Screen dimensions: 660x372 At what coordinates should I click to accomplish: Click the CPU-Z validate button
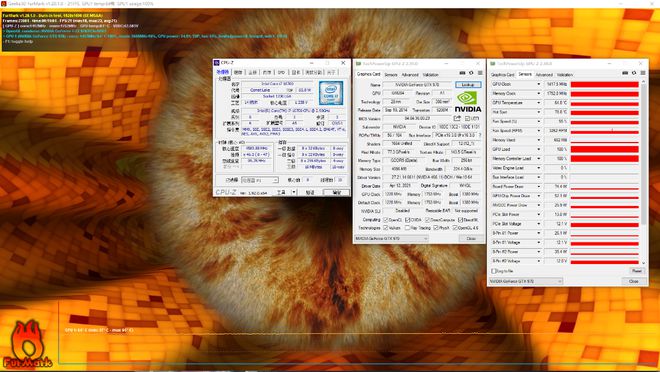[x=310, y=192]
